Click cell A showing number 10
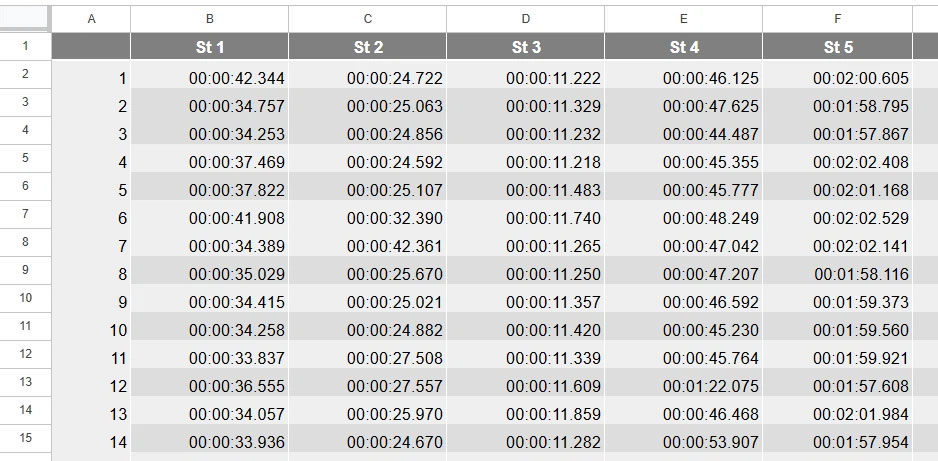938x461 pixels. point(118,330)
